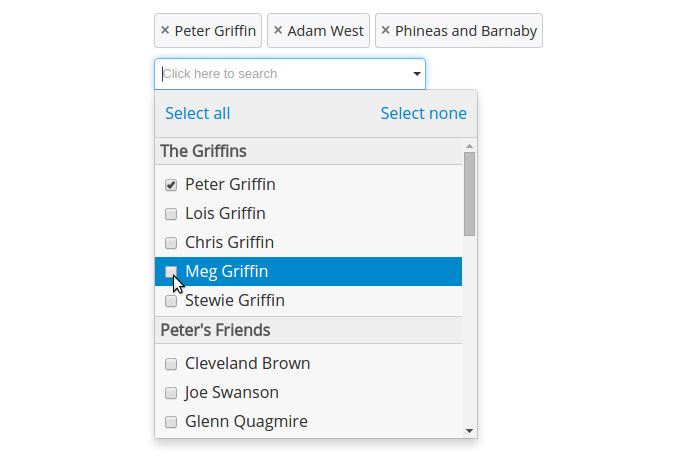Click the list scrollbar thumb

pyautogui.click(x=469, y=194)
